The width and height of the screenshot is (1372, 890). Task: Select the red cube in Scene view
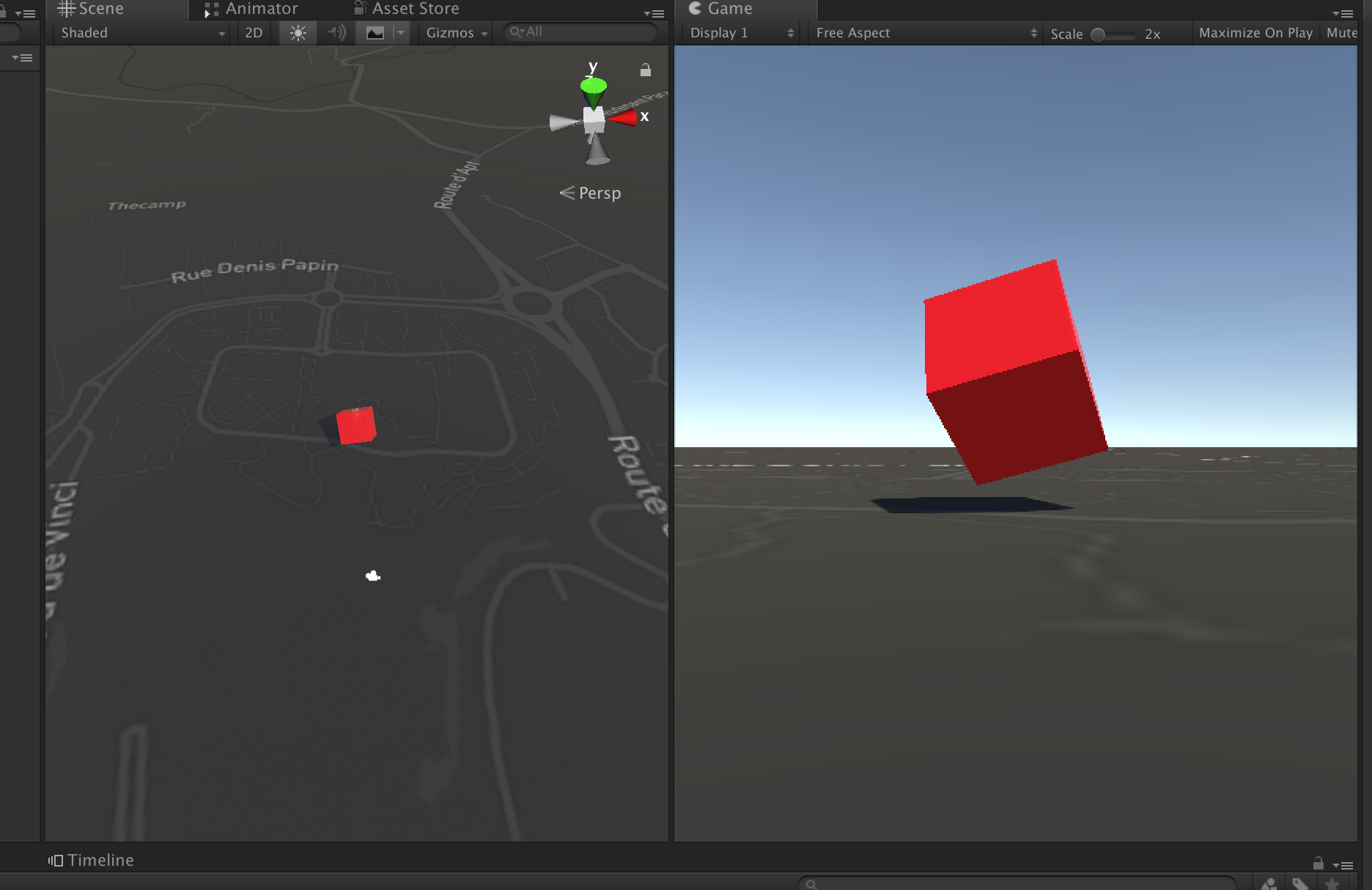355,425
